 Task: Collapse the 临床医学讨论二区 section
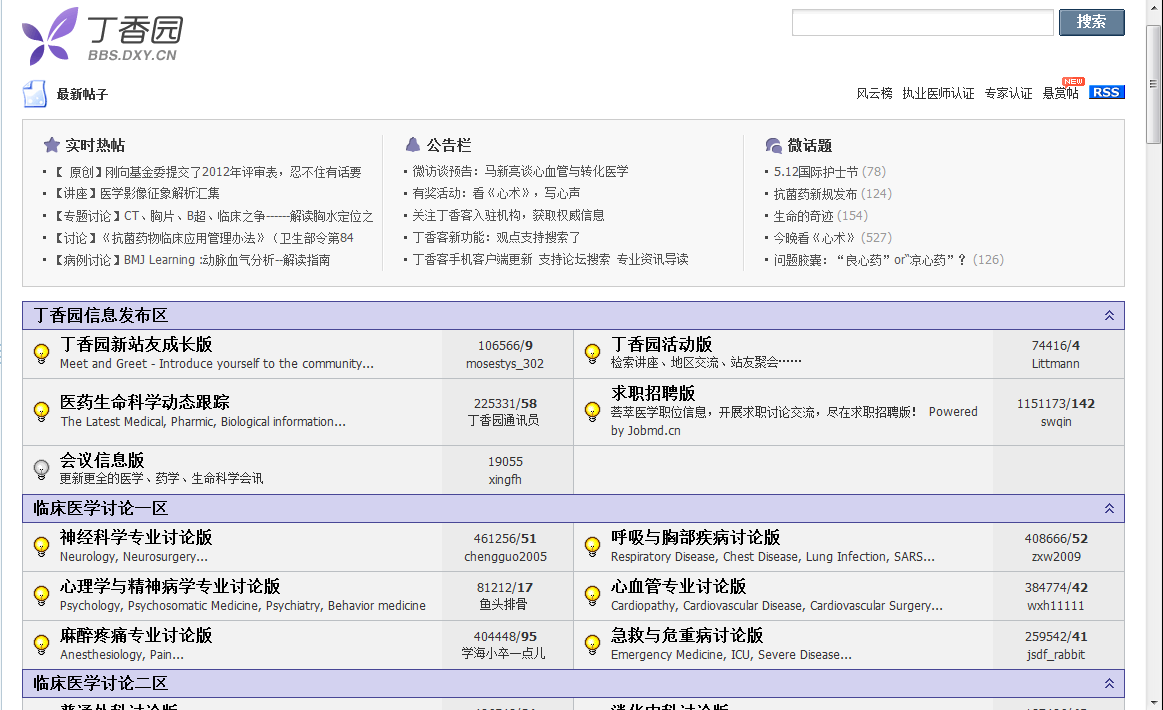coord(1108,684)
